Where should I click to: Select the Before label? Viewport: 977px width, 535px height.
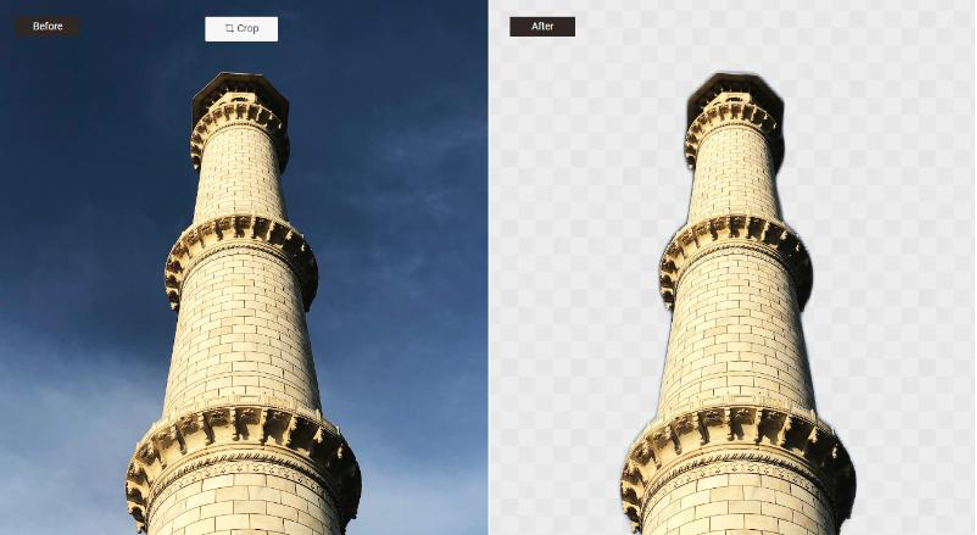[x=48, y=26]
